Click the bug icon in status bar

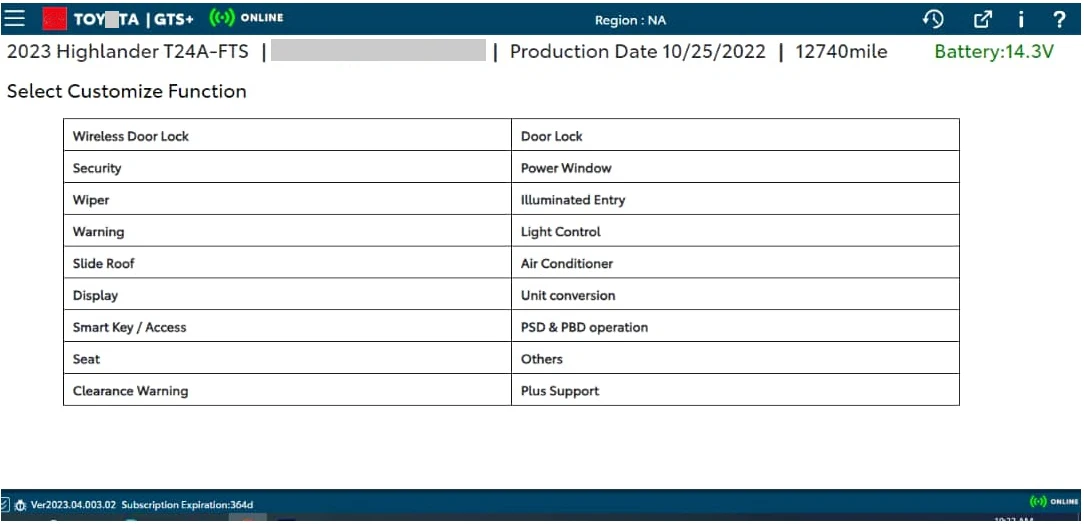(x=20, y=505)
